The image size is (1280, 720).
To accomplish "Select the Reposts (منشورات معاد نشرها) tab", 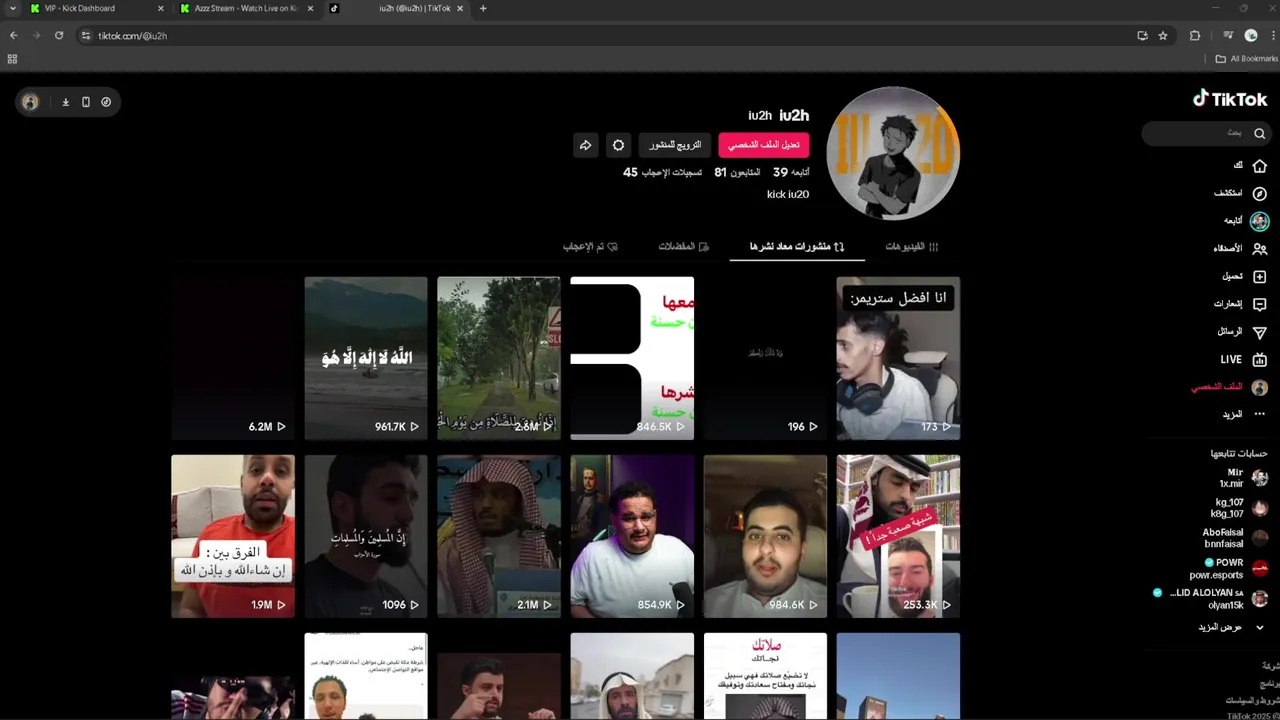I will [x=797, y=246].
